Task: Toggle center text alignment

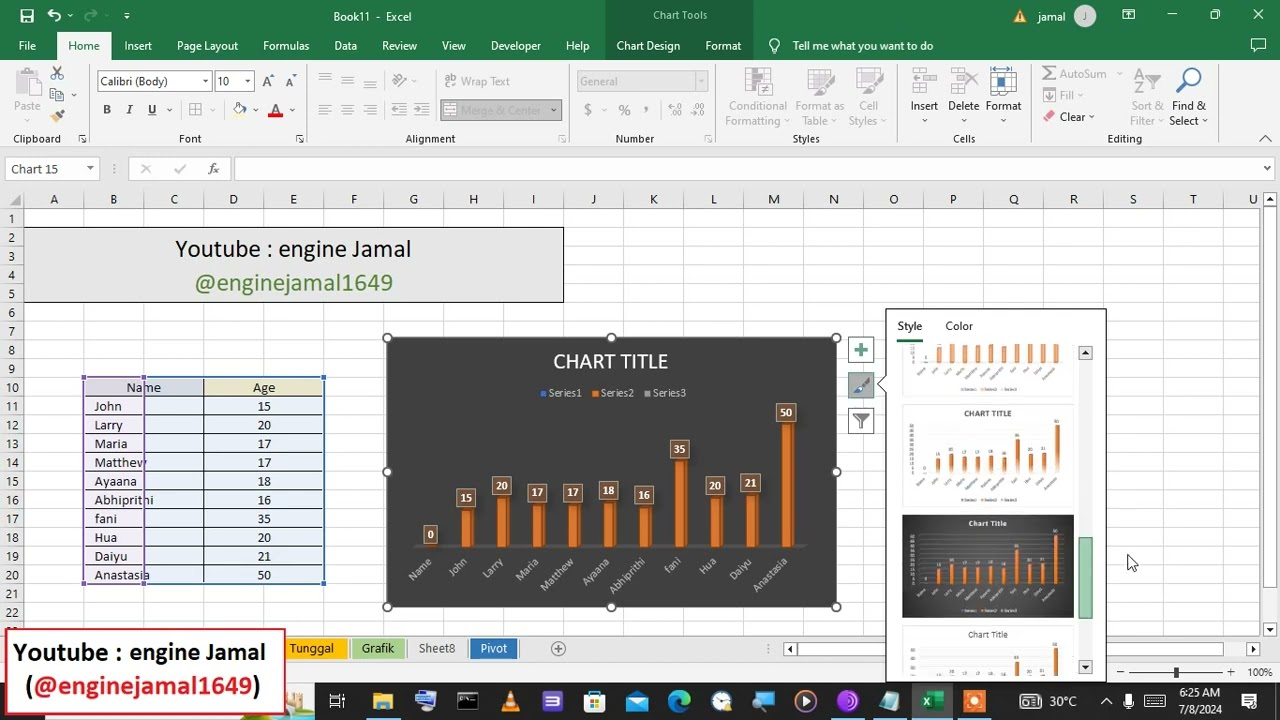Action: [x=347, y=110]
